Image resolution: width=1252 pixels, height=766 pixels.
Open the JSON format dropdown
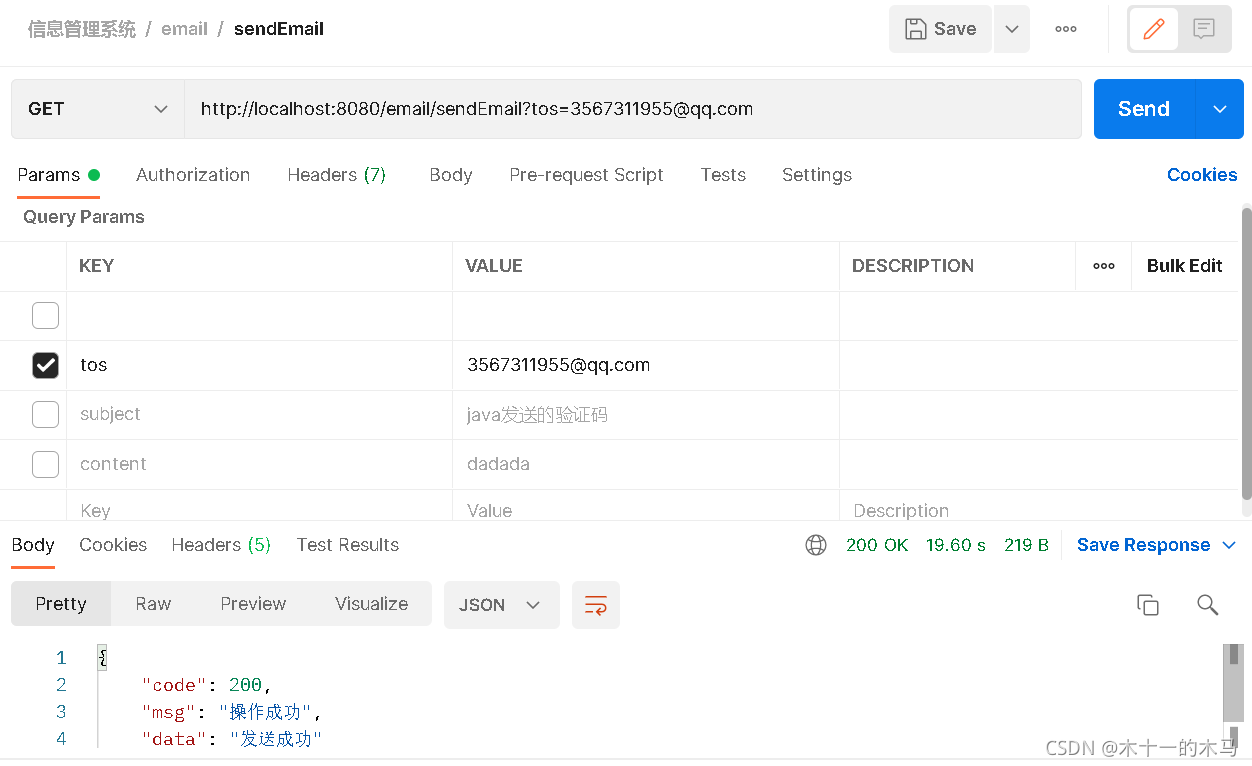click(x=501, y=605)
